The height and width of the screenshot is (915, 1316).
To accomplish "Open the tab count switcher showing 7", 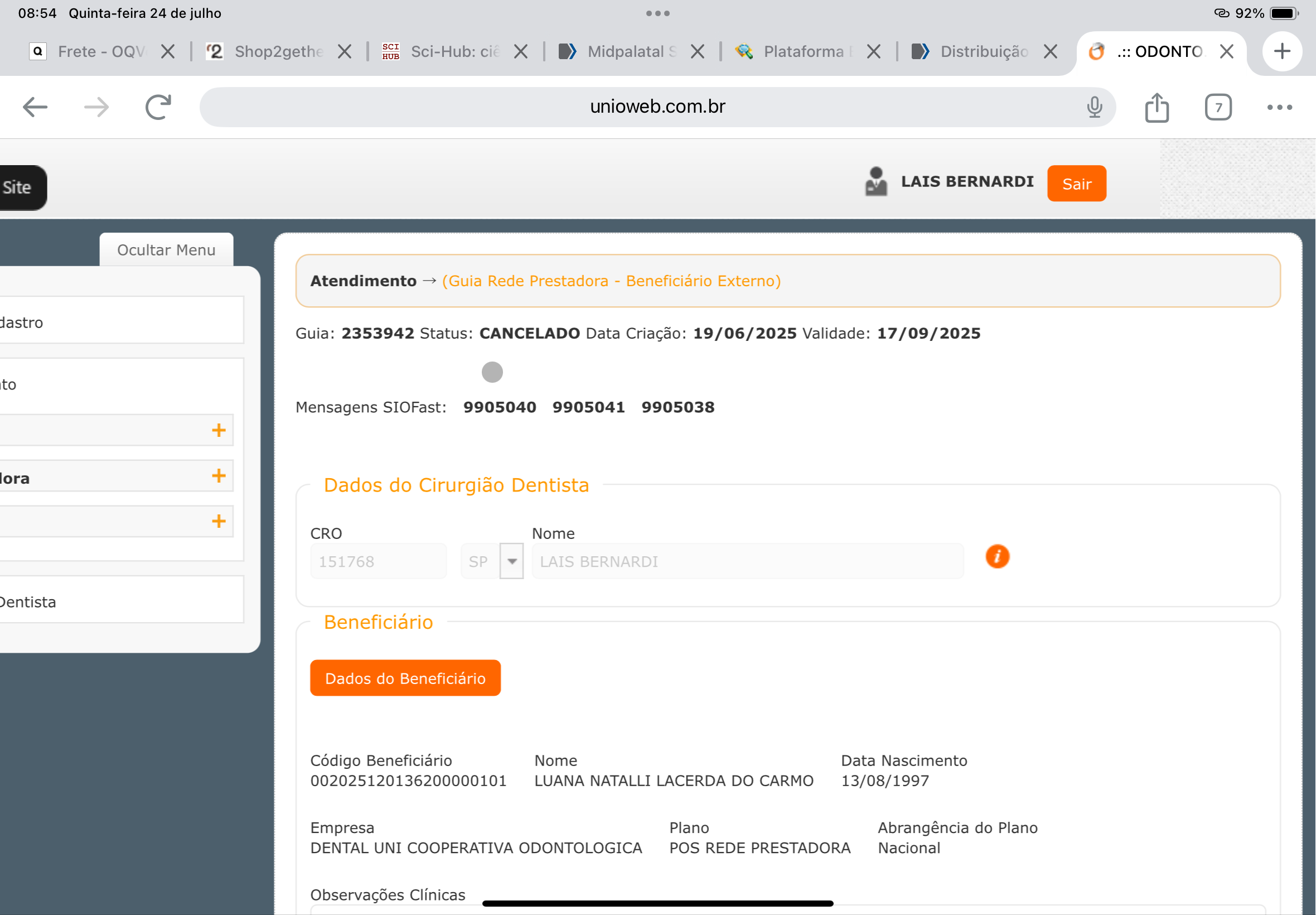I will (x=1218, y=107).
